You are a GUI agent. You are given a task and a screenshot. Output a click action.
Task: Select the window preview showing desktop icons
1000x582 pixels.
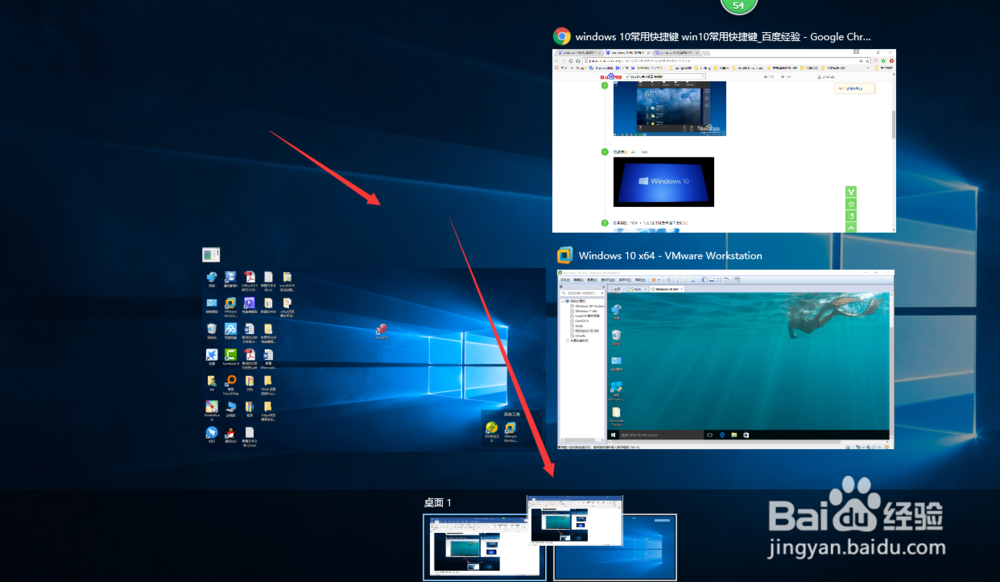coord(373,360)
